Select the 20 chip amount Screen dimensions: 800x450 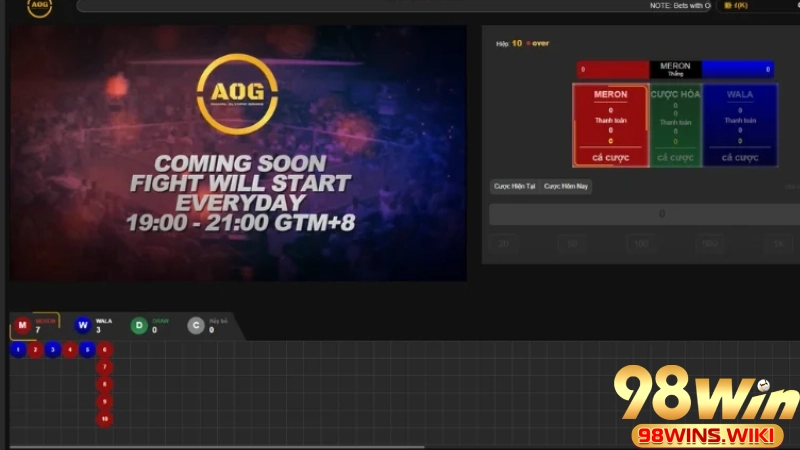coord(503,244)
